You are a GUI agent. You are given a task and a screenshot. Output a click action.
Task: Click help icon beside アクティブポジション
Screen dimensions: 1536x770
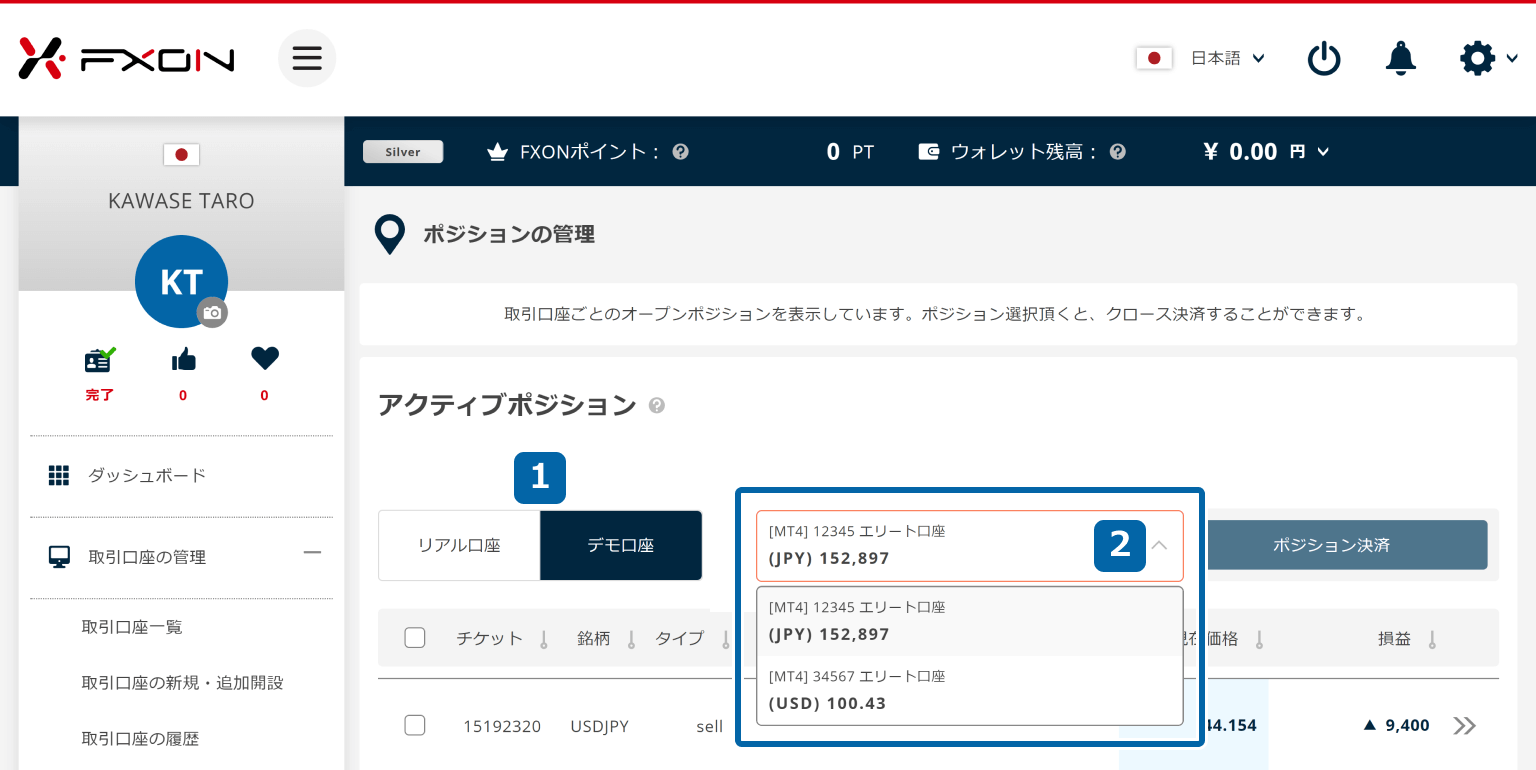coord(657,405)
